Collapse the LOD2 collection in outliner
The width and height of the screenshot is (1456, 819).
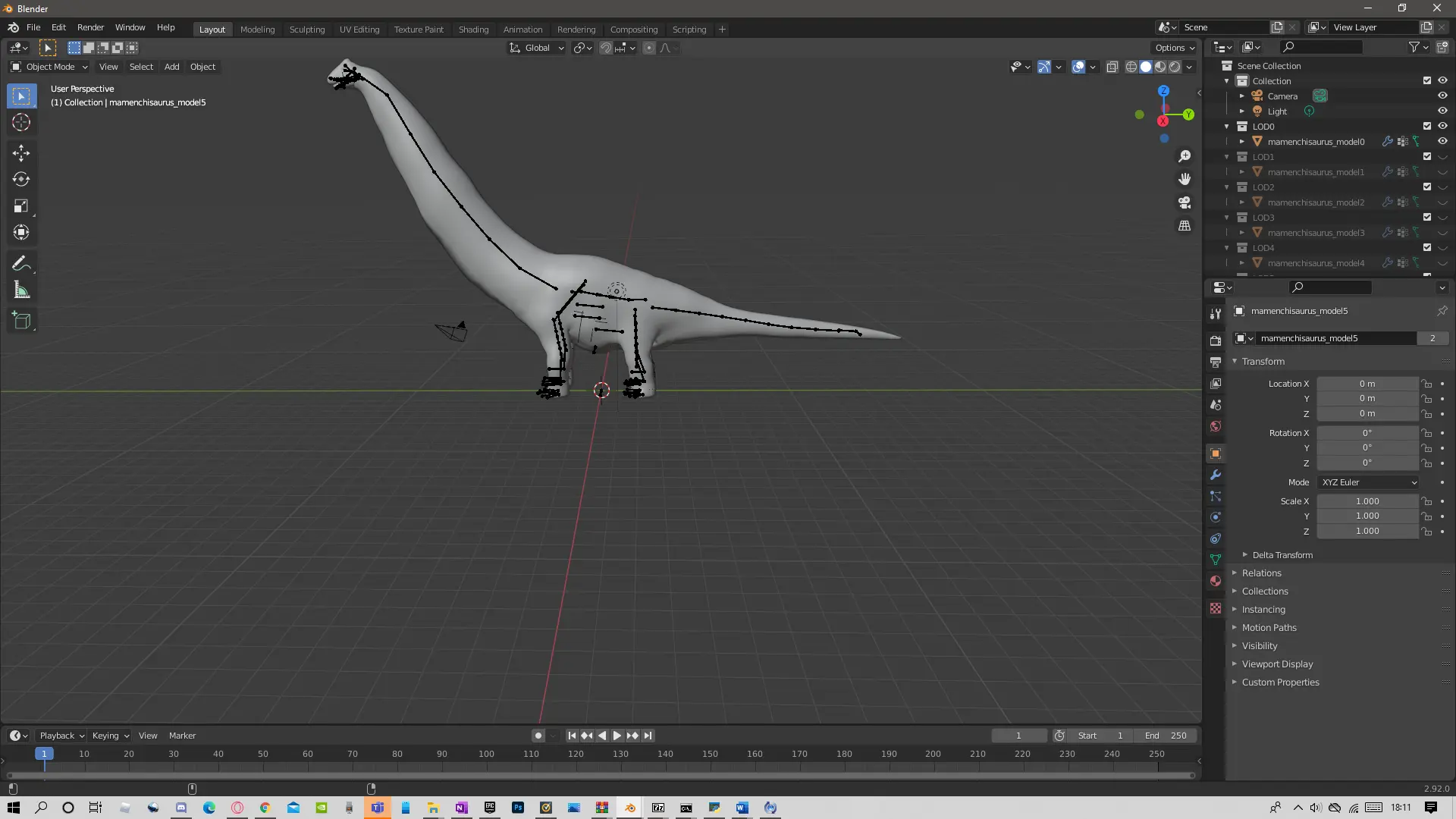coord(1227,187)
